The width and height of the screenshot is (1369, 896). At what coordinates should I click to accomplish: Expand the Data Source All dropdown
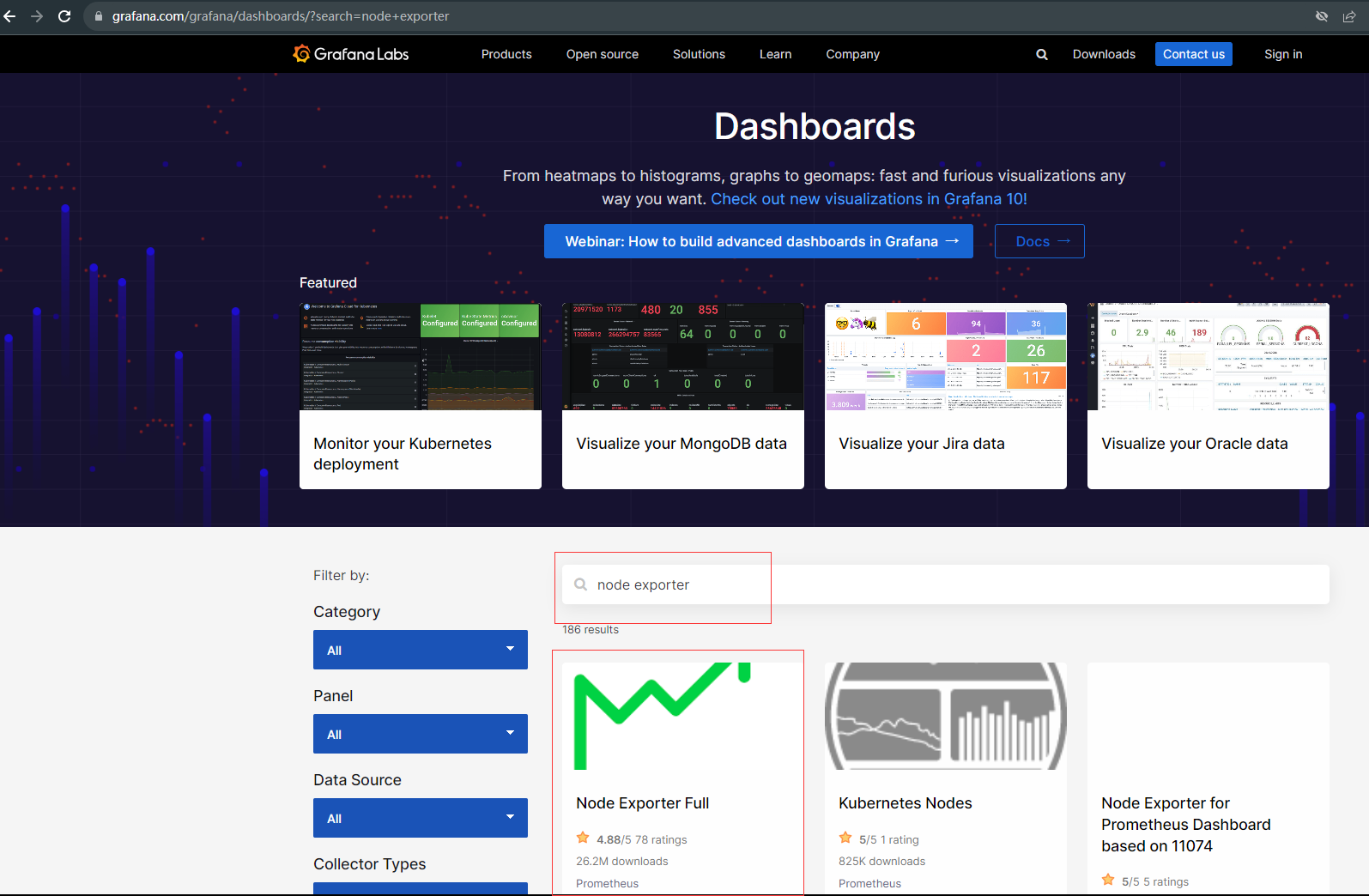pos(421,818)
